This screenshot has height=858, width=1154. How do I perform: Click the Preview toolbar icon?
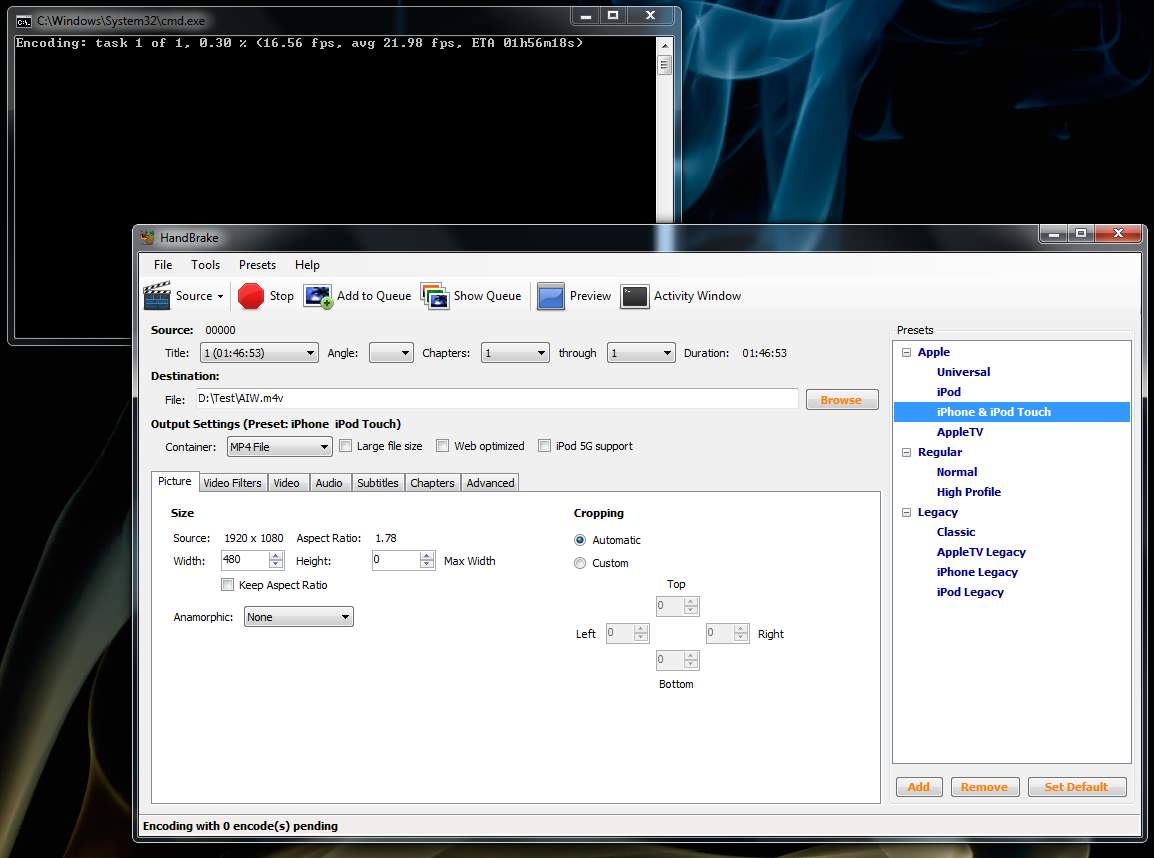(x=551, y=296)
